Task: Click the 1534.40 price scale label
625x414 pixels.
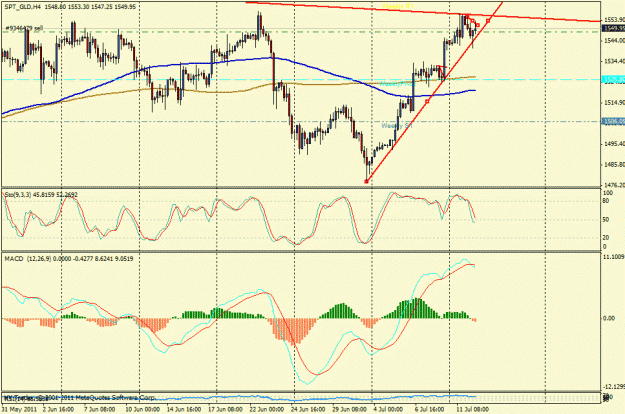Action: click(x=614, y=61)
